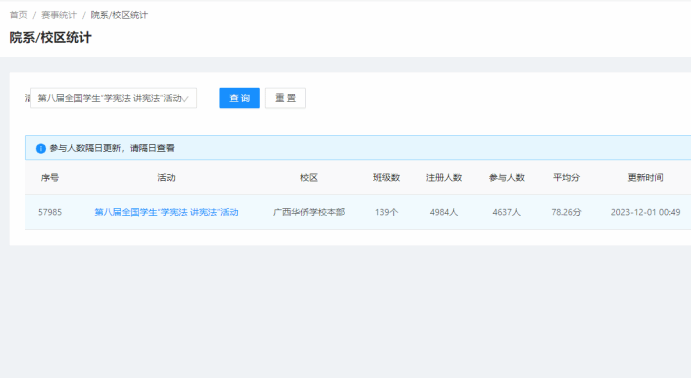The height and width of the screenshot is (378, 692).
Task: Open the 第八届全国学生 activity link in the table
Action: [166, 212]
